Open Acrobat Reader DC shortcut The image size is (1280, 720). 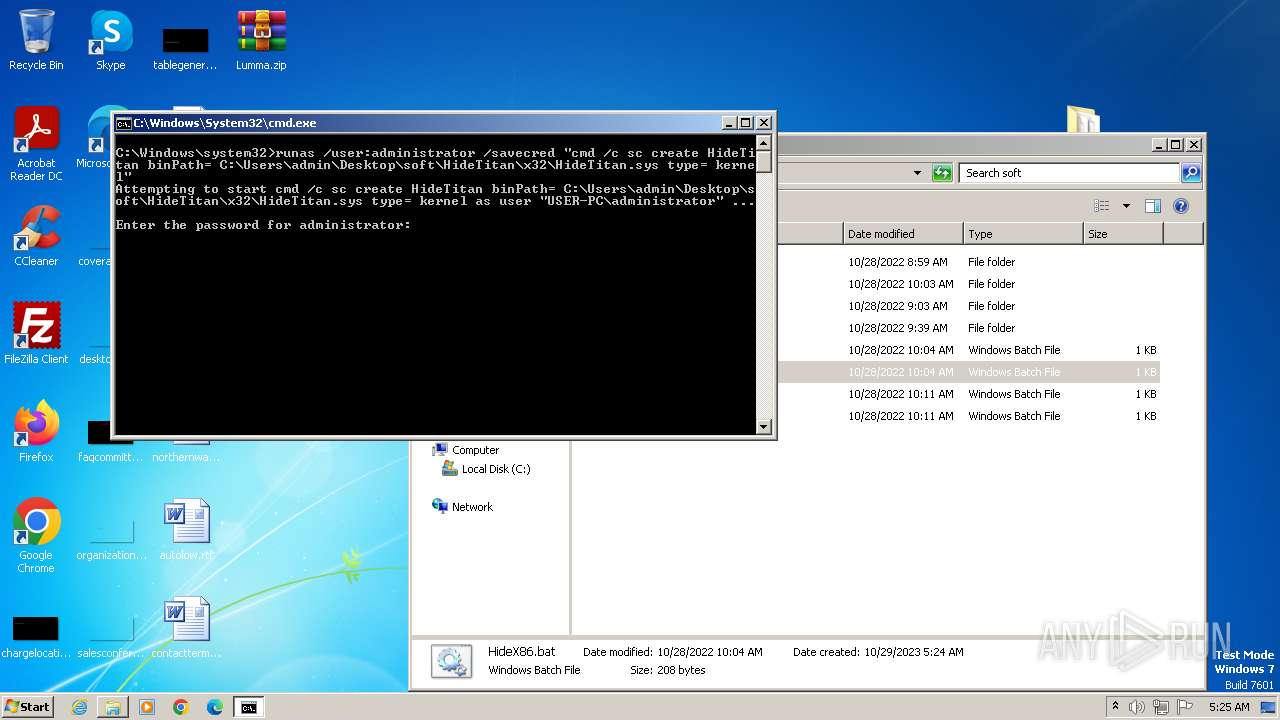click(x=36, y=144)
